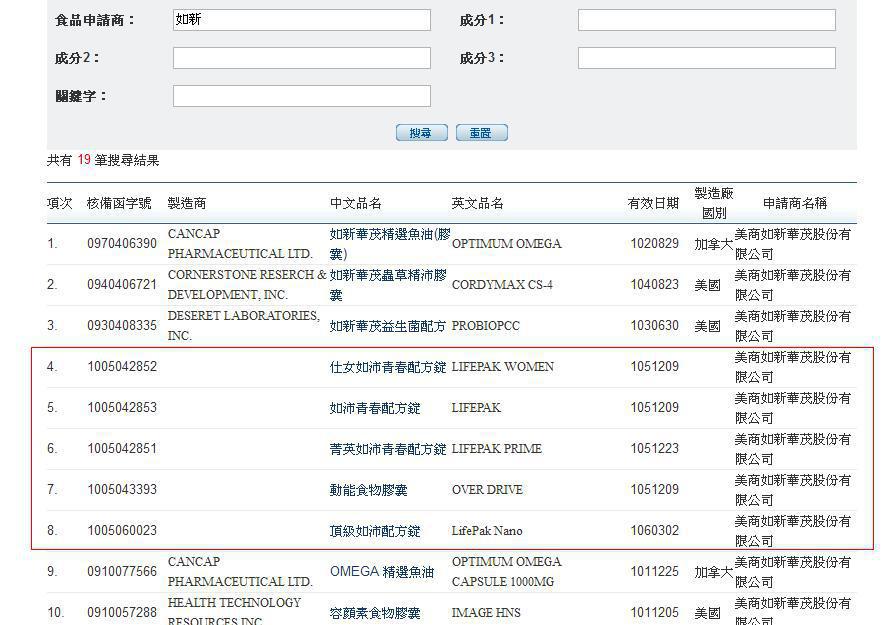Select approval number 1005060023
Image resolution: width=889 pixels, height=625 pixels.
click(122, 530)
